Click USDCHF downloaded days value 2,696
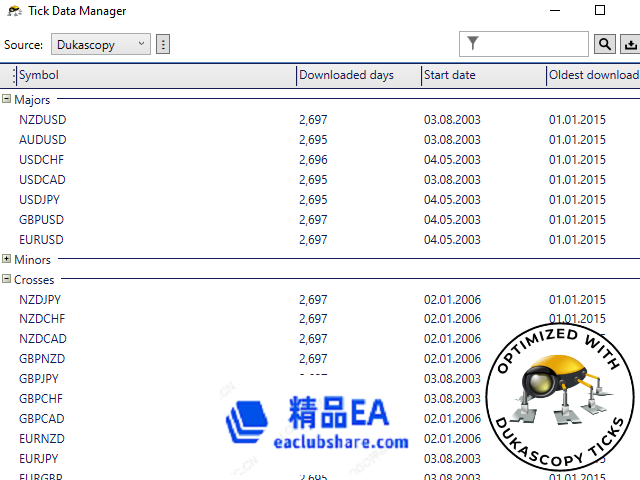Viewport: 640px width, 480px height. pos(313,160)
